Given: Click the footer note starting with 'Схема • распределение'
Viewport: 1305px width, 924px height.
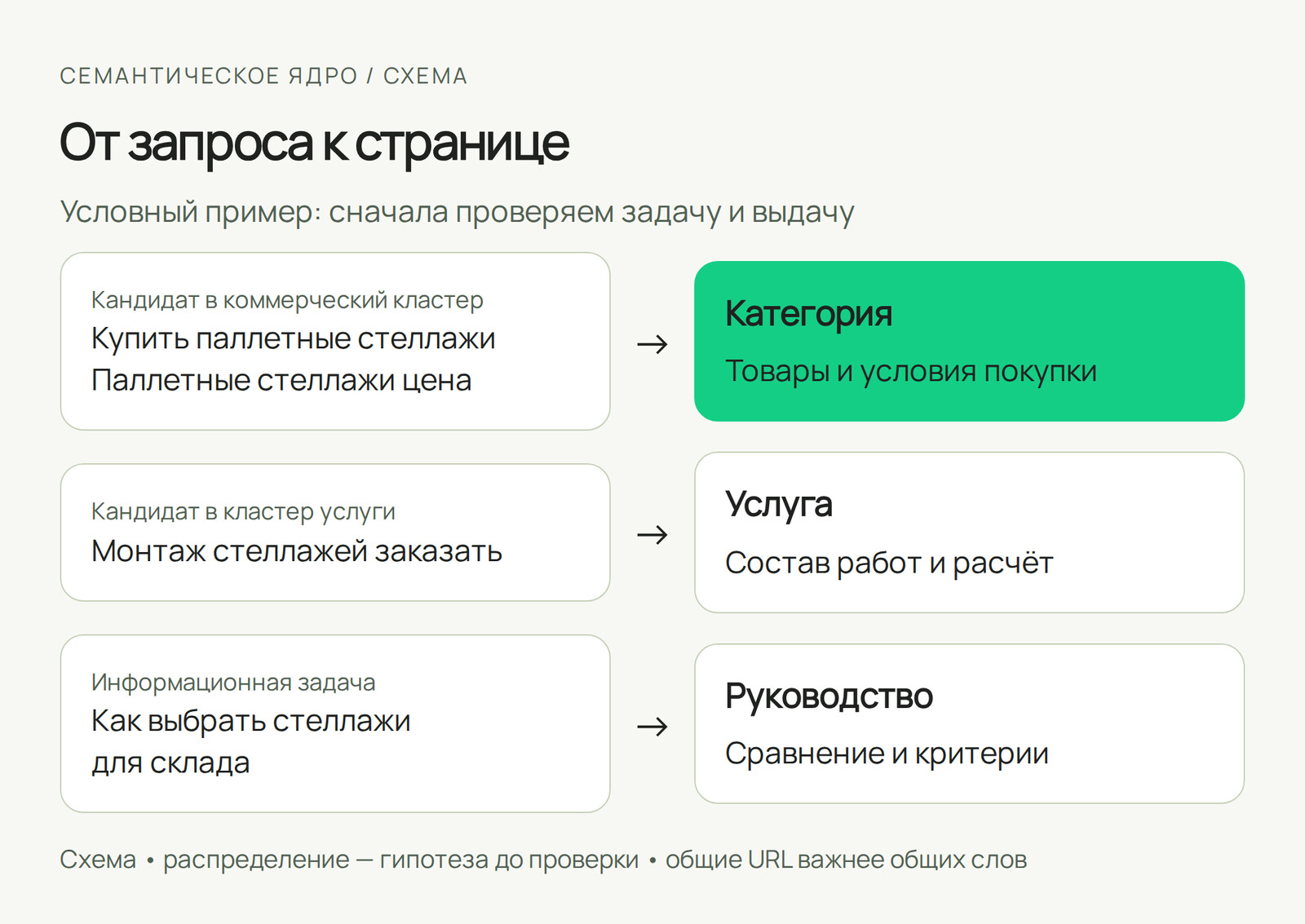Looking at the screenshot, I should click(x=543, y=860).
